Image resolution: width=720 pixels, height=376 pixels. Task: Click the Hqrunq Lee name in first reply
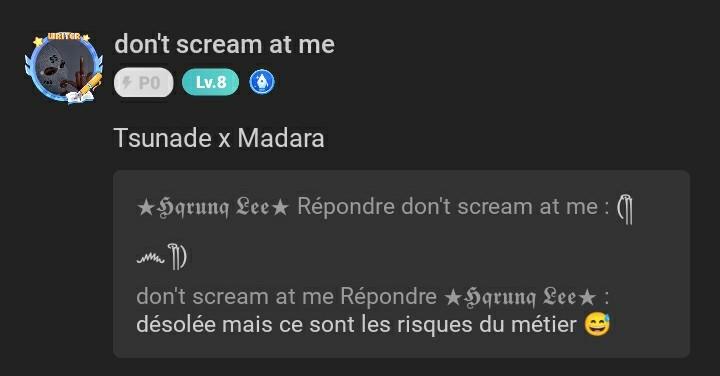coord(213,207)
